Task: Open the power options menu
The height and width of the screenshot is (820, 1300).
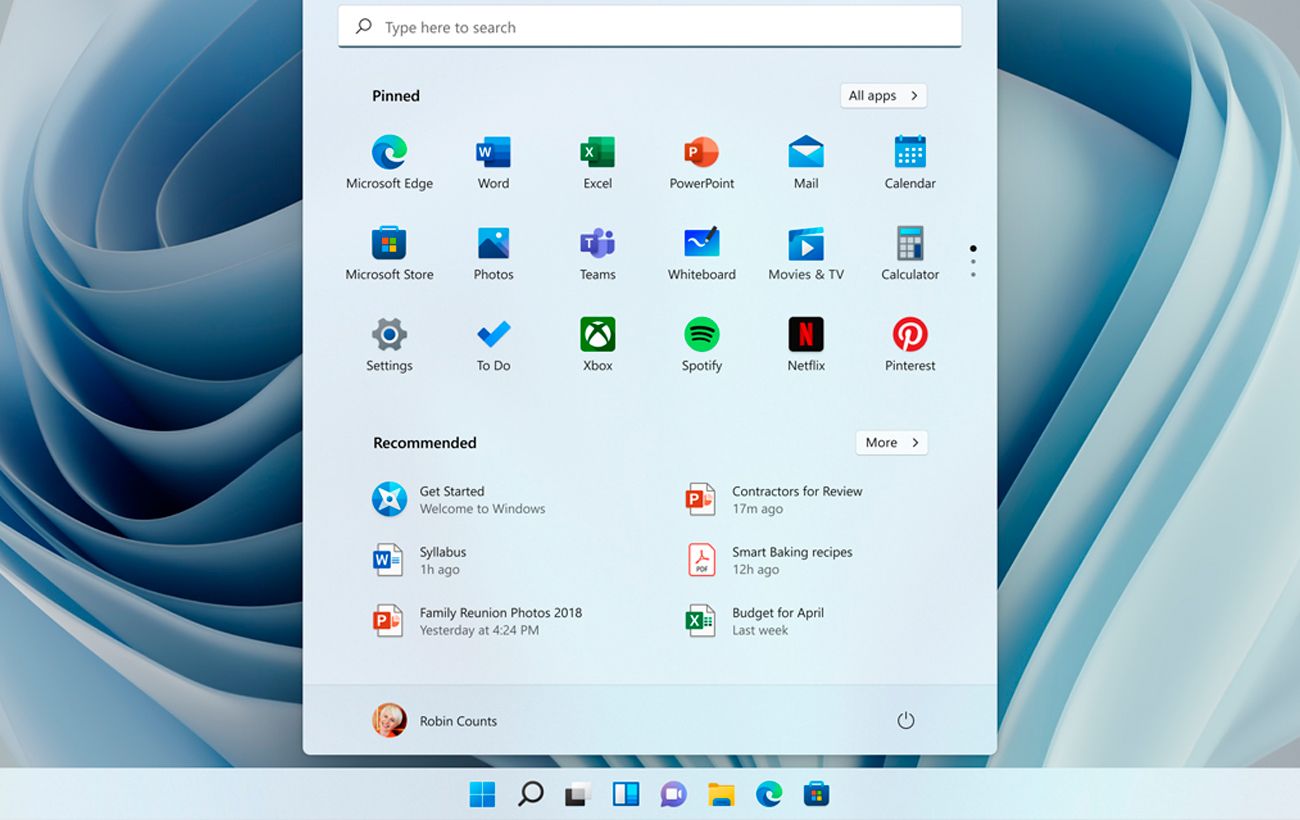Action: [905, 721]
